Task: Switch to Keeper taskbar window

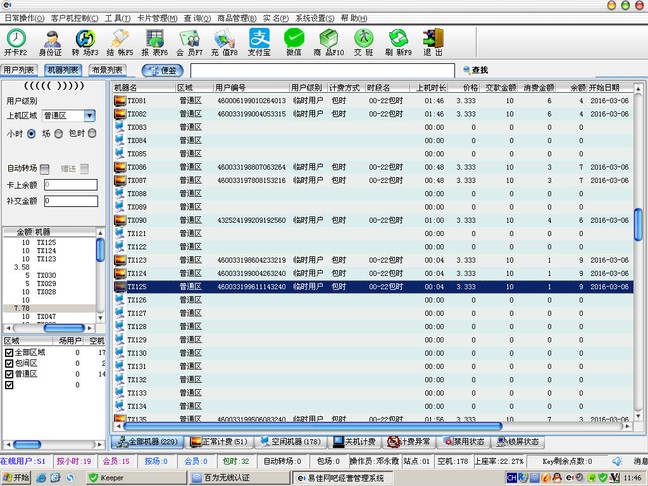Action: point(136,478)
